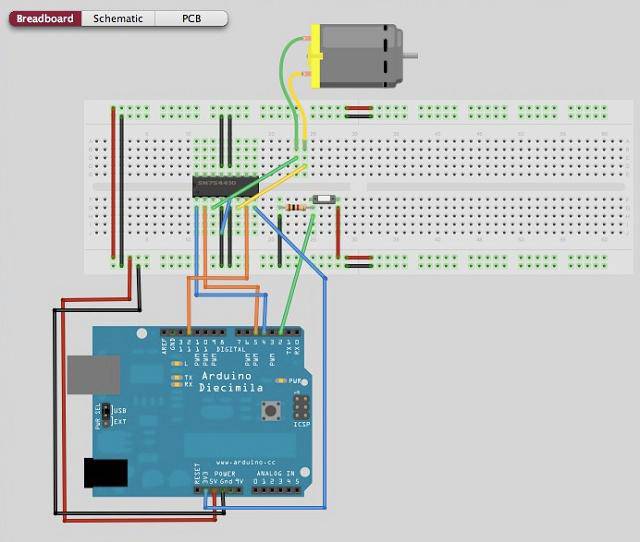640x542 pixels.
Task: Click the SN754410 motor driver chip
Action: (x=225, y=185)
